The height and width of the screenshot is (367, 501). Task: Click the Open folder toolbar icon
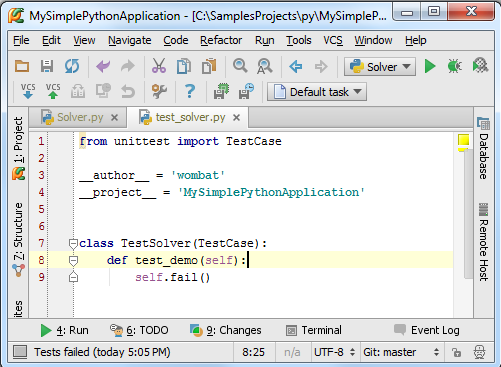tap(22, 66)
